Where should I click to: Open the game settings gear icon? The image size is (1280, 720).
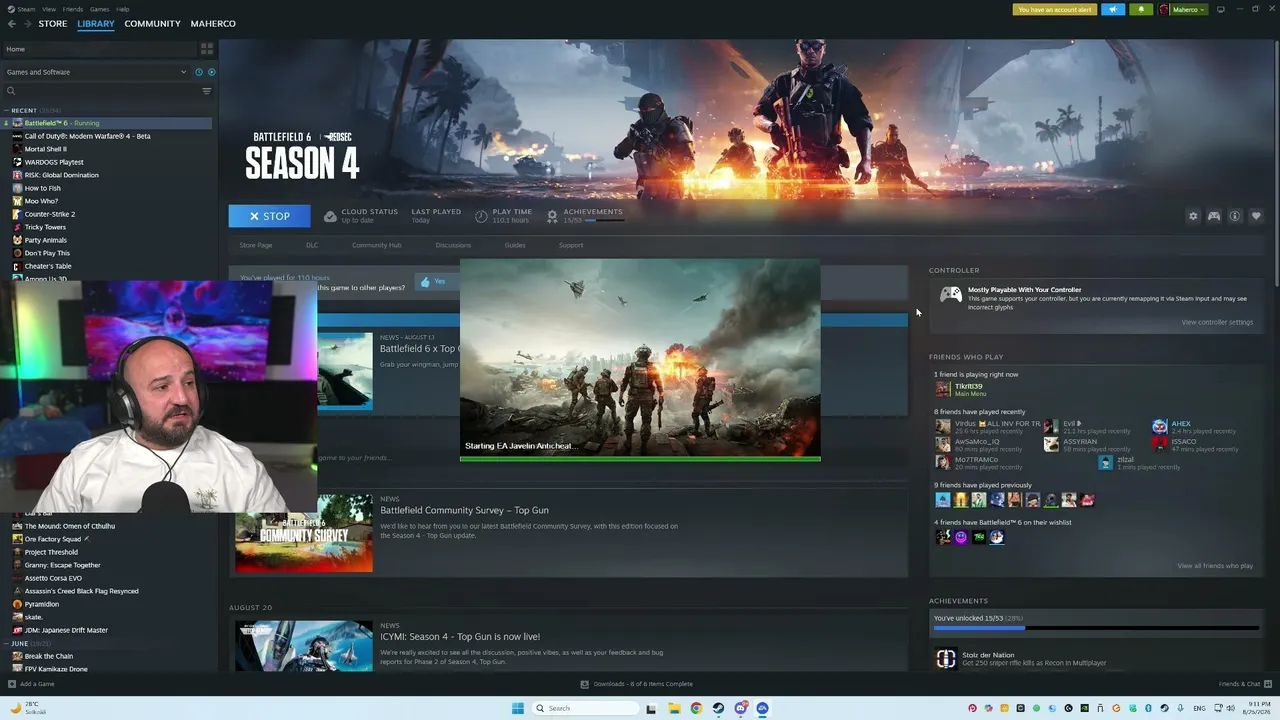point(1193,216)
